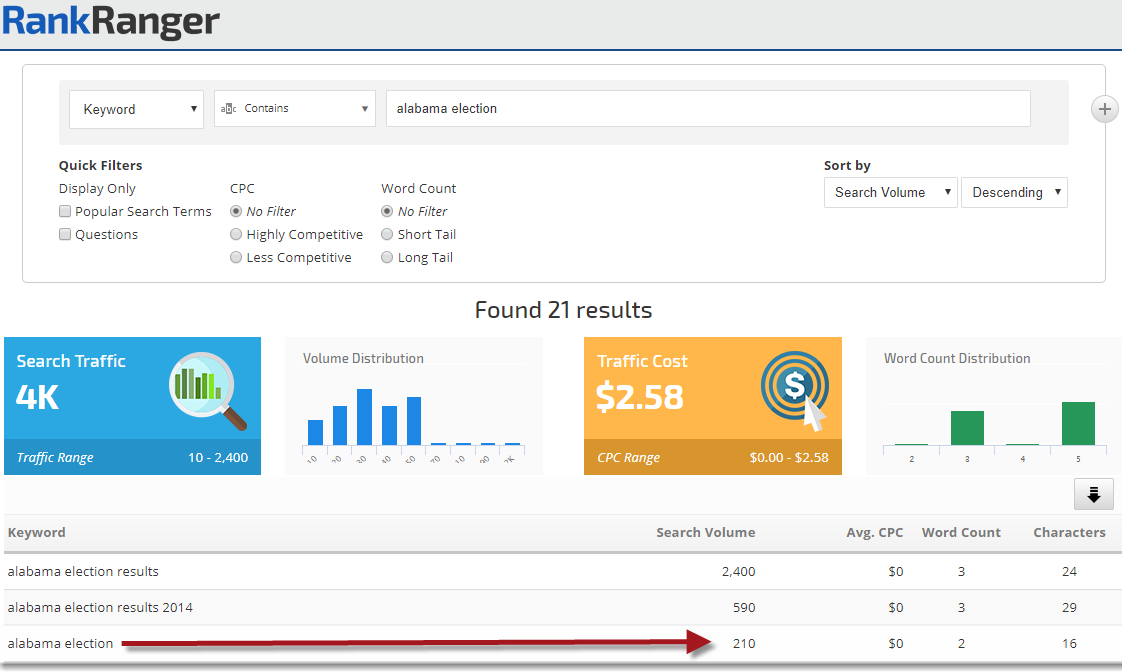Viewport: 1122px width, 672px height.
Task: Open the Descending sort order dropdown
Action: point(1014,193)
